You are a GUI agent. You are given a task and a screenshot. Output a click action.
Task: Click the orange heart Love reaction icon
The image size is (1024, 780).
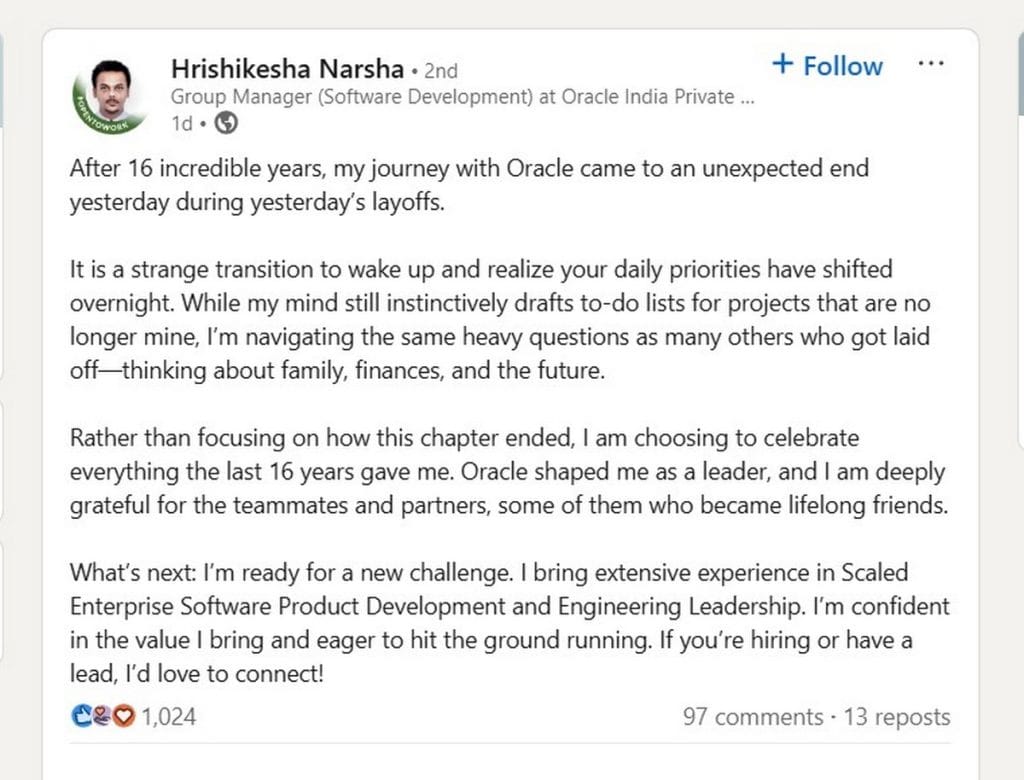tap(123, 717)
